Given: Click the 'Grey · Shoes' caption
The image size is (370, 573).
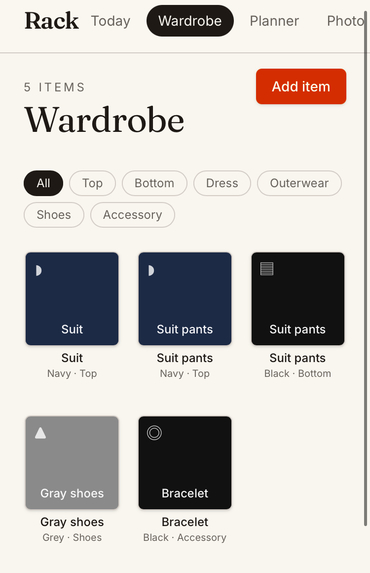Looking at the screenshot, I should coord(72,538).
